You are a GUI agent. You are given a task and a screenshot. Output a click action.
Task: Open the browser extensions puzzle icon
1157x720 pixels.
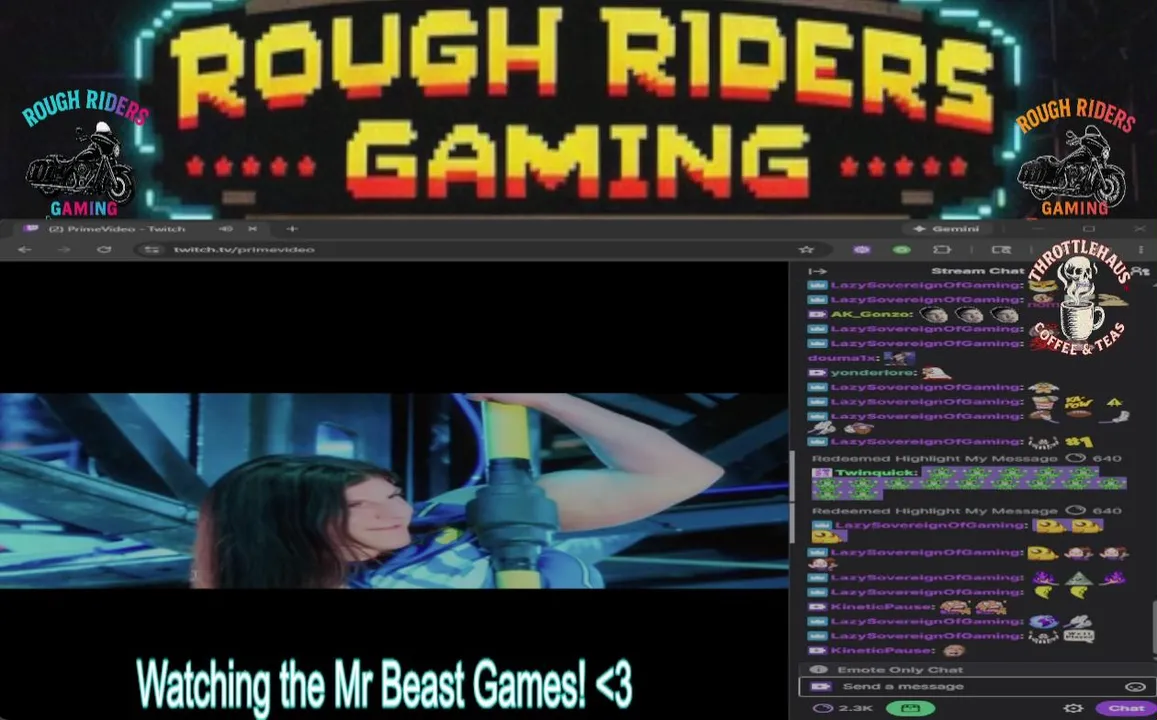(x=942, y=250)
